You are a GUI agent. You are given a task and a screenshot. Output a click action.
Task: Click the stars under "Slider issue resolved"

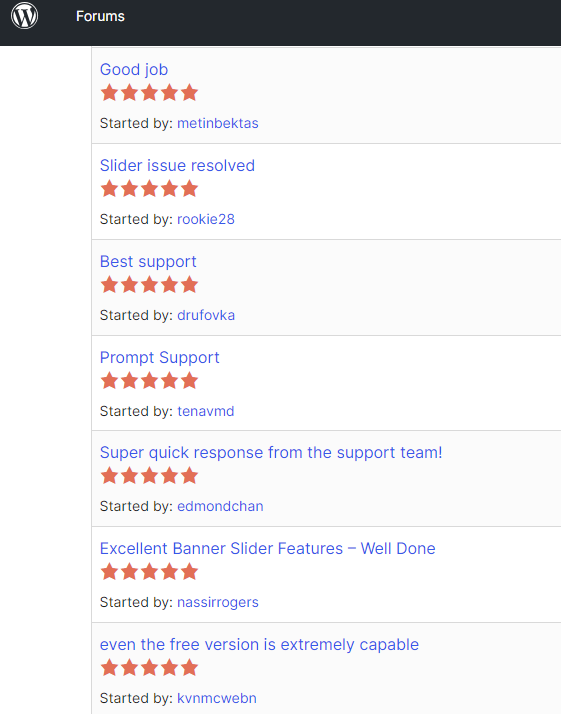[149, 189]
